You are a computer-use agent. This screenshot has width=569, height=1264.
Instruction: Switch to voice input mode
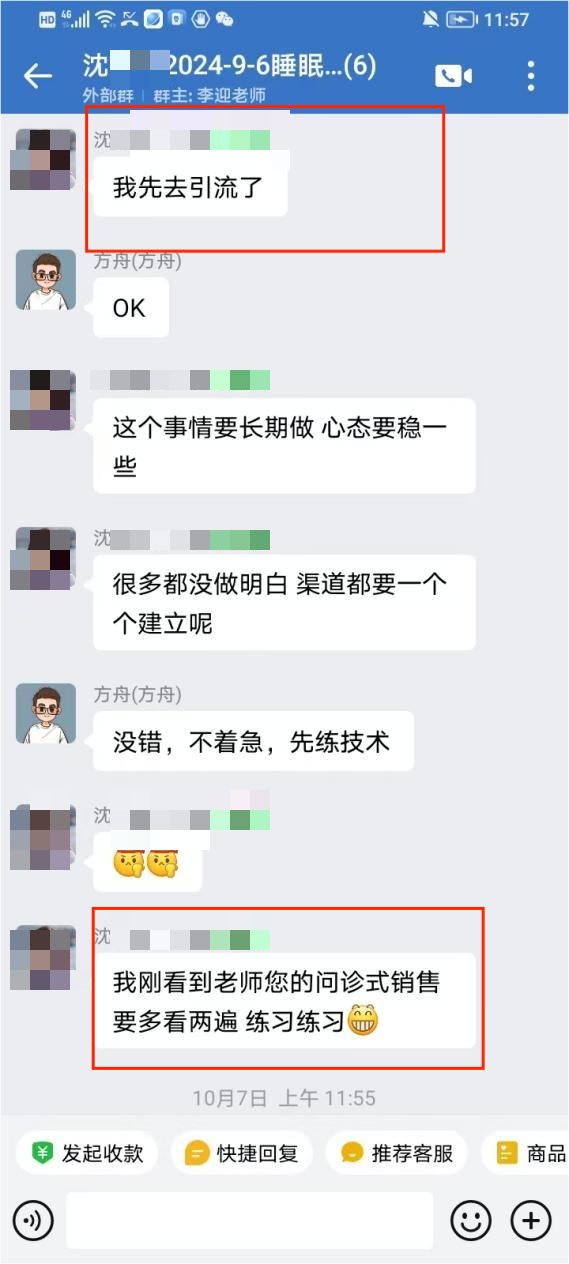pos(33,1220)
